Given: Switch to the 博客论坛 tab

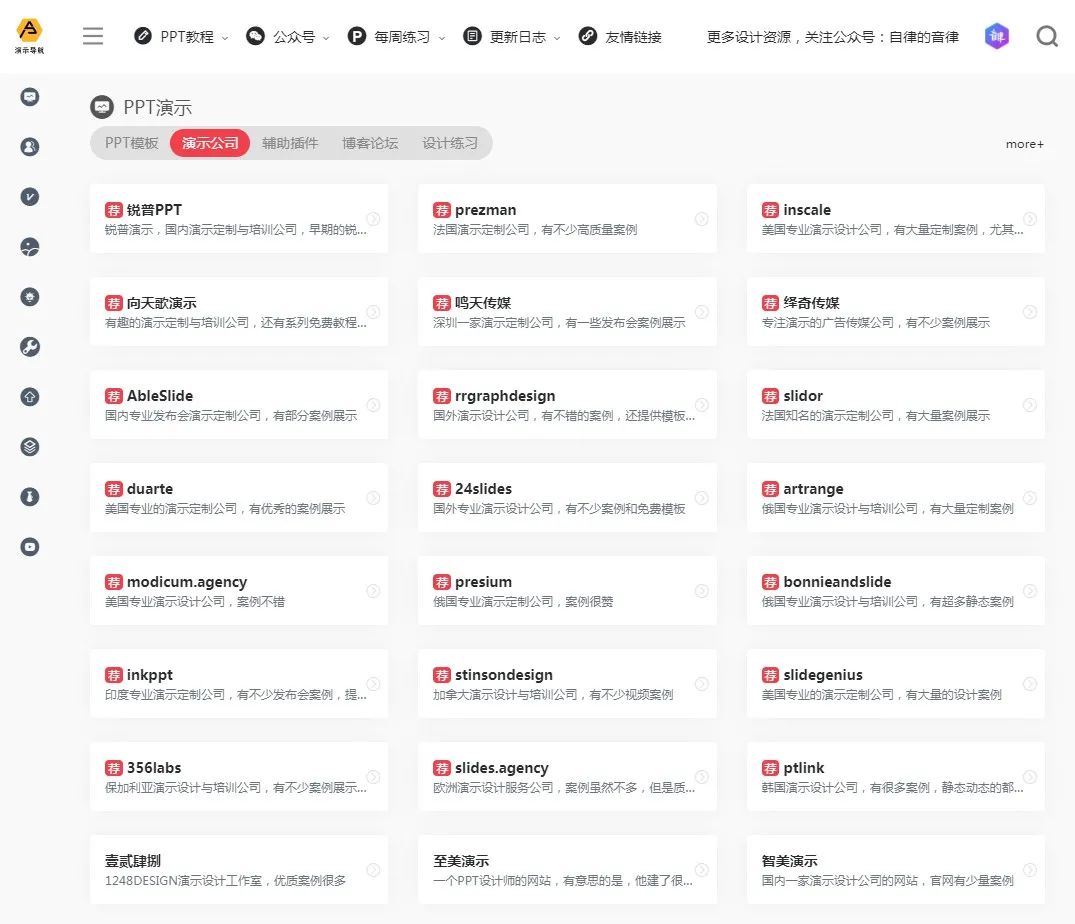Looking at the screenshot, I should pos(370,143).
